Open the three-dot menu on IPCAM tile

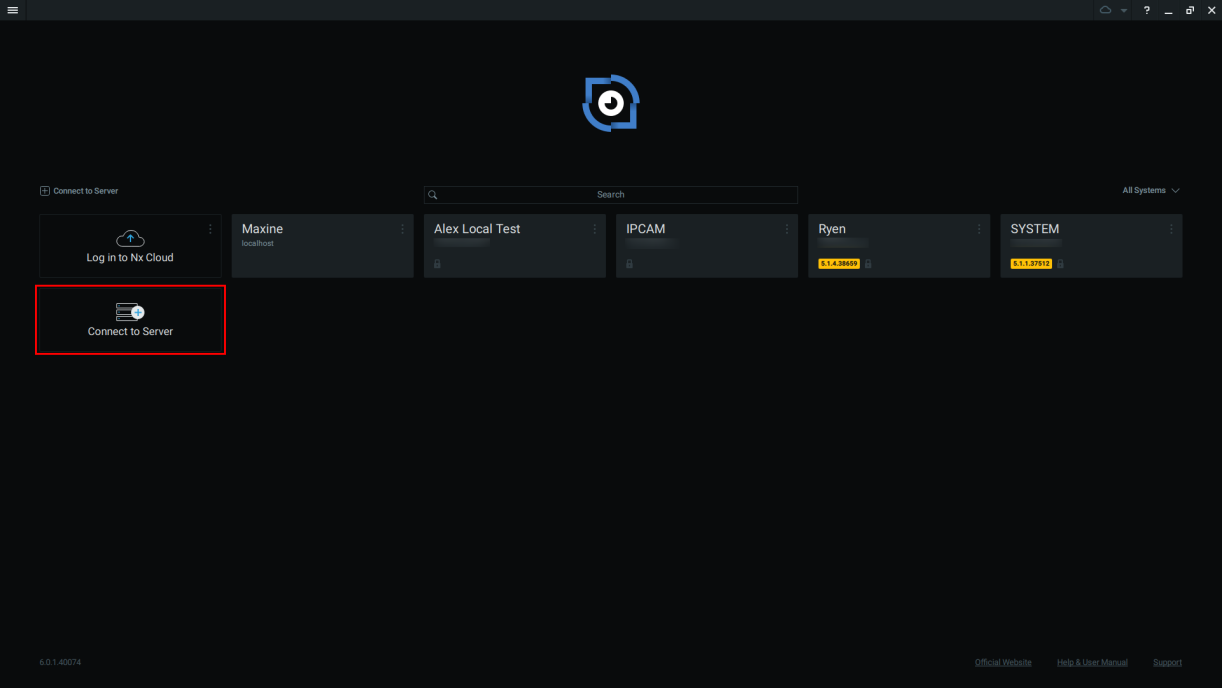pyautogui.click(x=786, y=229)
